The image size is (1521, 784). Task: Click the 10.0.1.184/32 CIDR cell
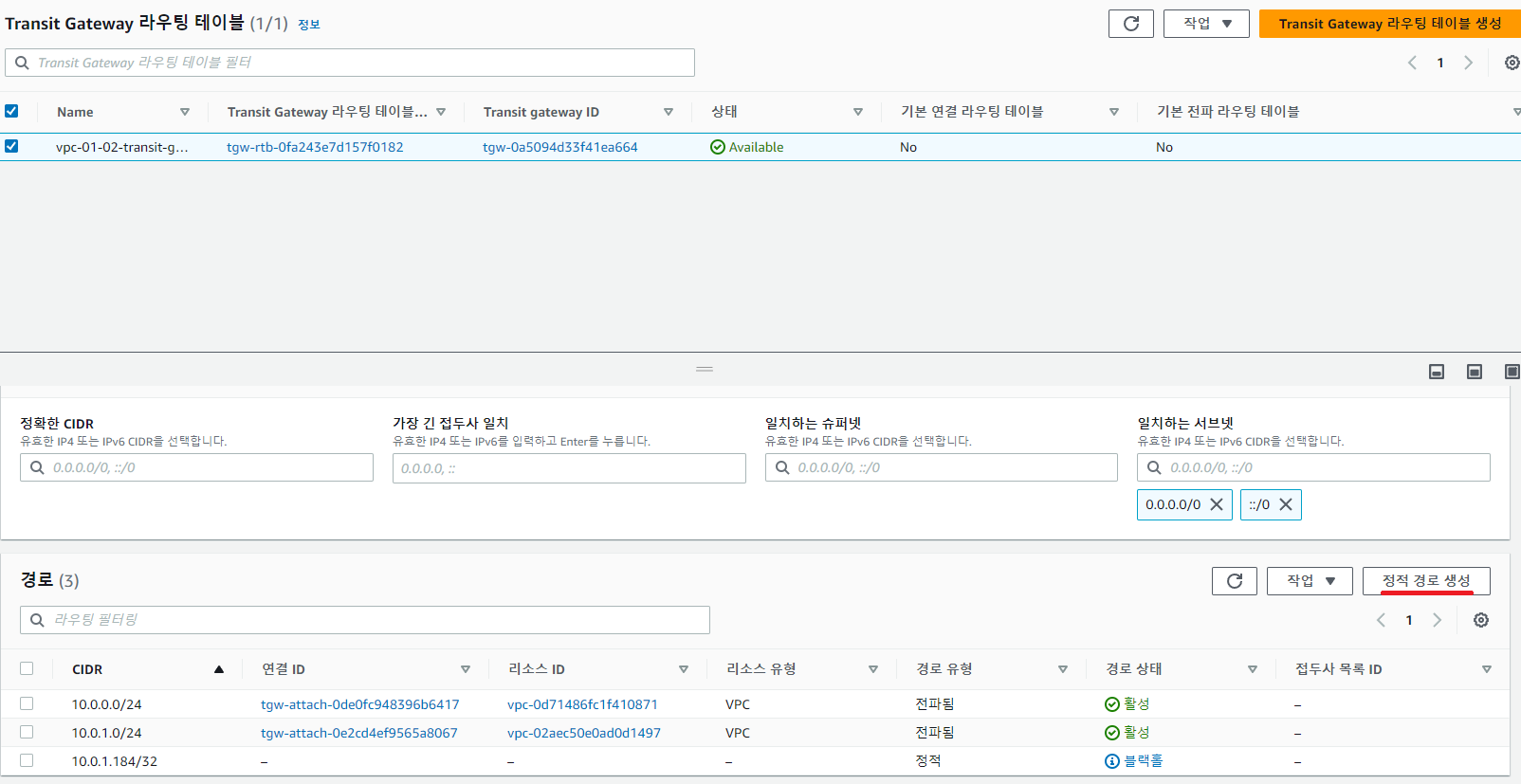(115, 761)
